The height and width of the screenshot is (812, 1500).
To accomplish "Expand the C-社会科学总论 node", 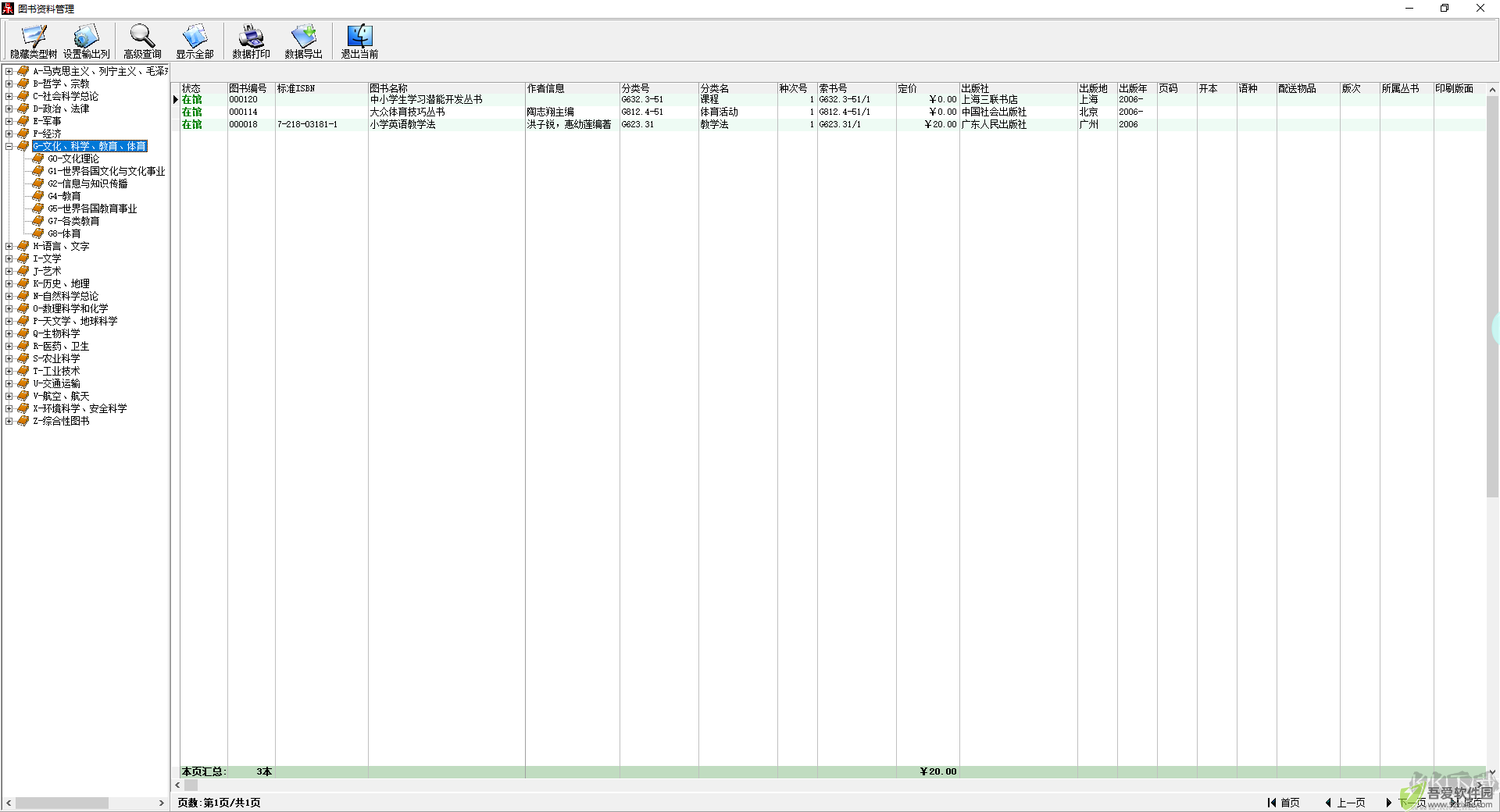I will pos(9,96).
